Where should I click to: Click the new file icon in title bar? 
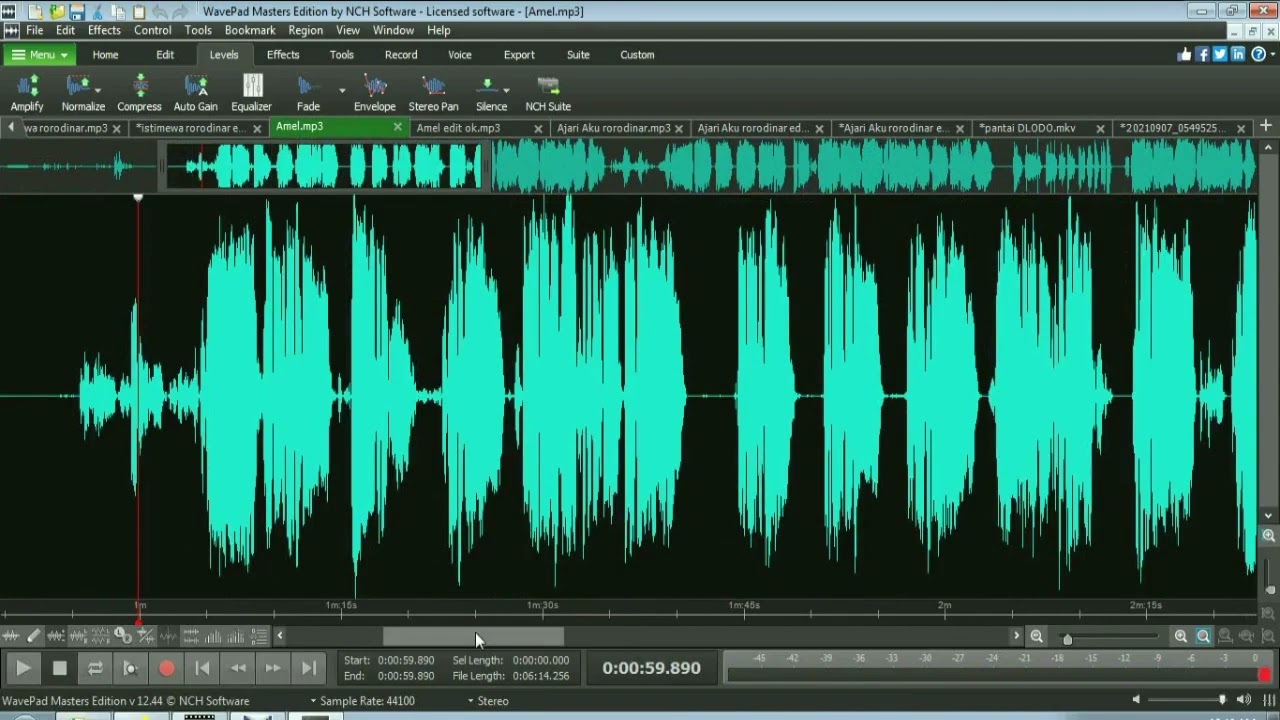[37, 12]
